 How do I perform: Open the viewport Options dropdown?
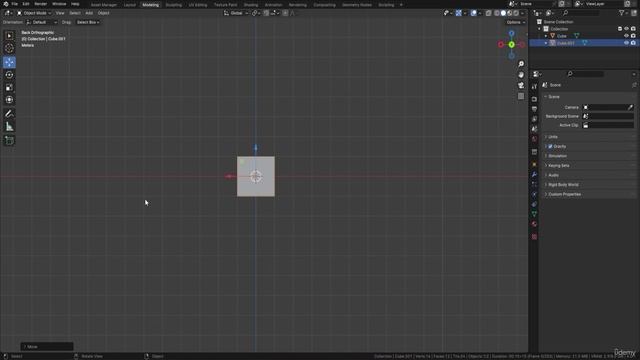click(x=516, y=22)
